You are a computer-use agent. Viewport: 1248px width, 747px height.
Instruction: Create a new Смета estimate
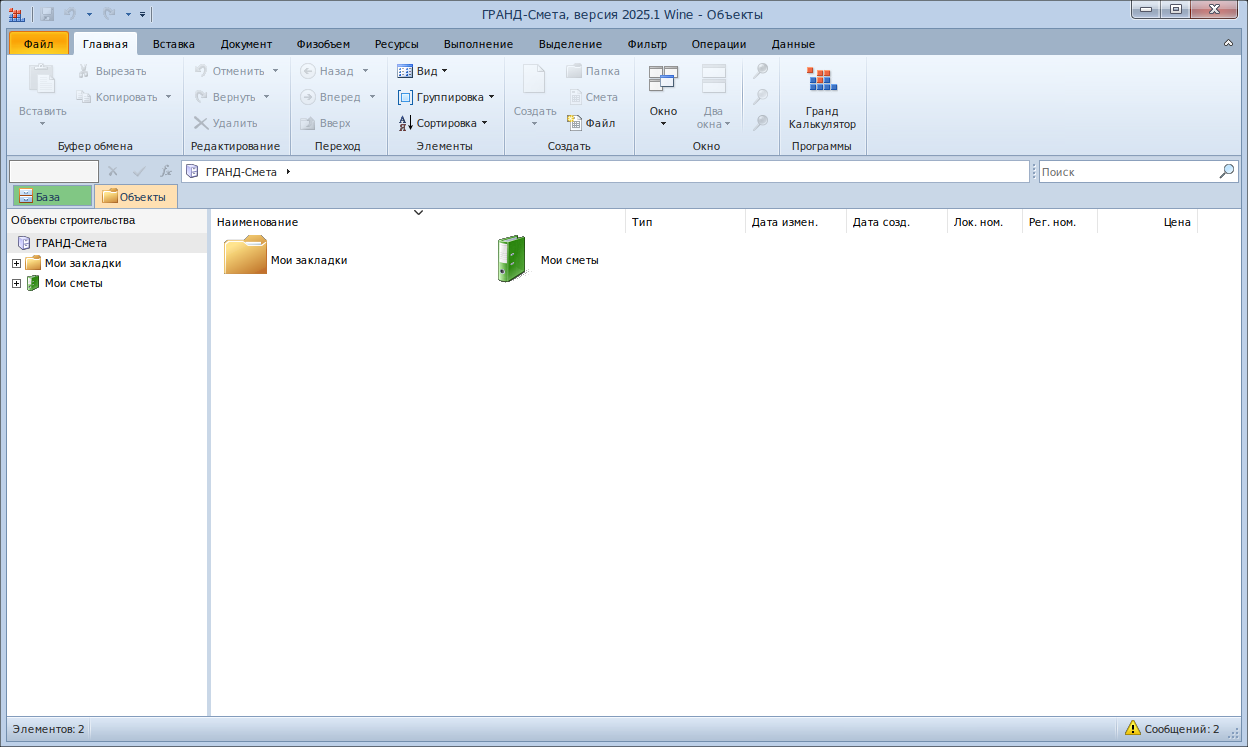point(594,97)
